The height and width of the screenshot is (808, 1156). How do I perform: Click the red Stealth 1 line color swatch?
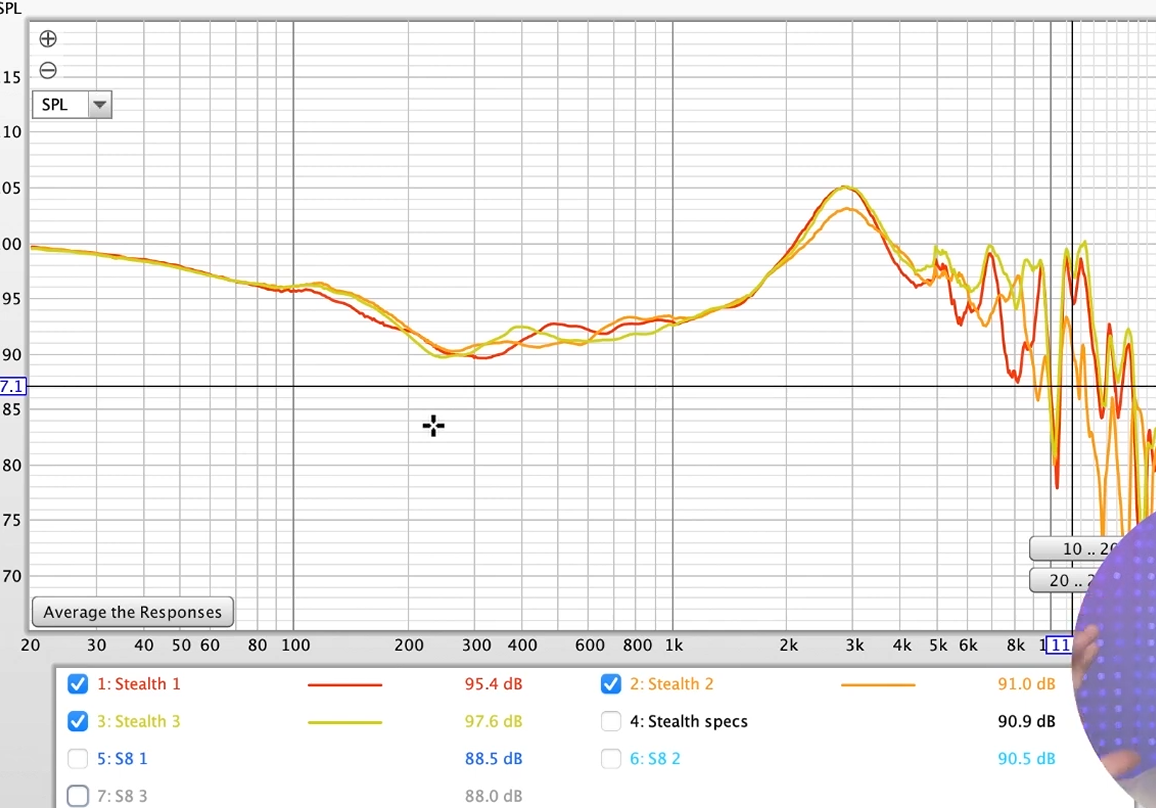click(345, 685)
